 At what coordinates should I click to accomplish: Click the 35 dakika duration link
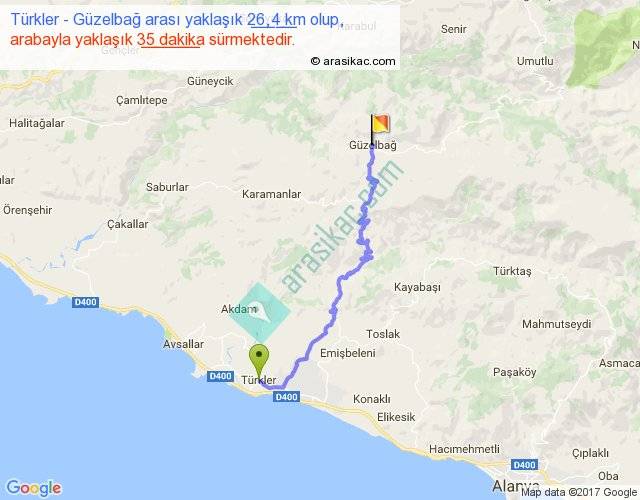click(x=171, y=40)
